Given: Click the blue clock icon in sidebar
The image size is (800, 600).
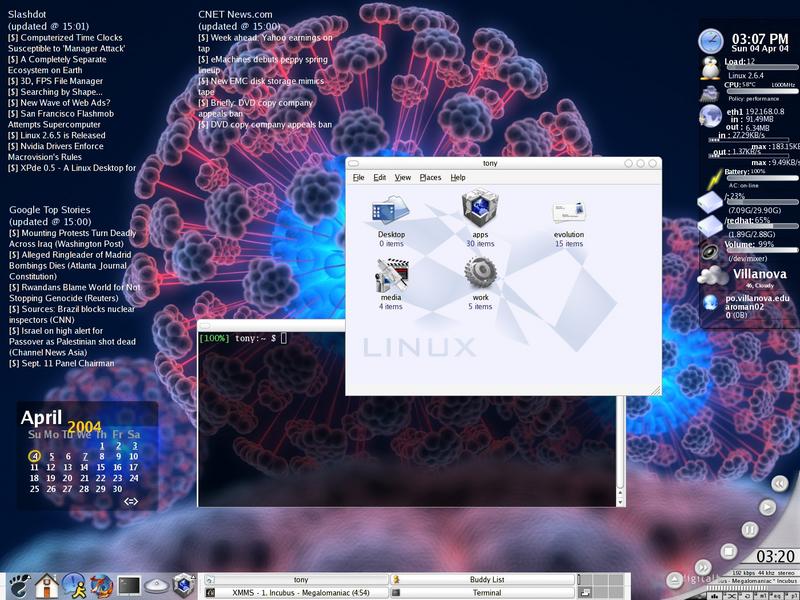Looking at the screenshot, I should click(711, 42).
